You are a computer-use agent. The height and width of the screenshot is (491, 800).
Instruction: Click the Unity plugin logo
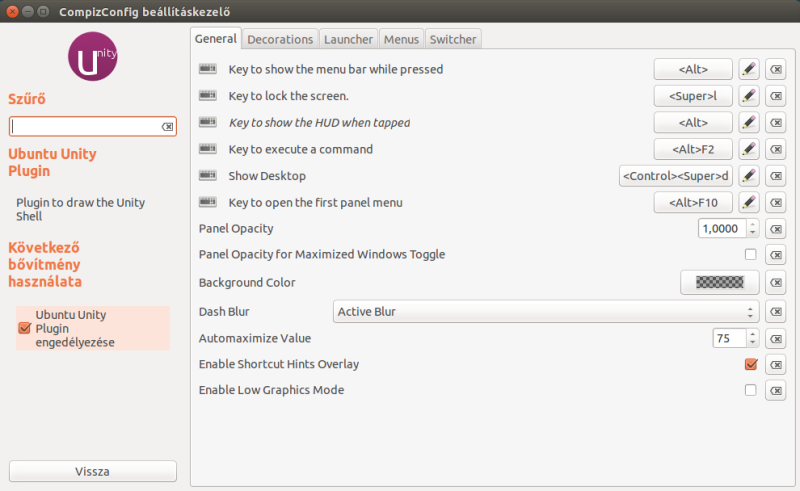[92, 56]
